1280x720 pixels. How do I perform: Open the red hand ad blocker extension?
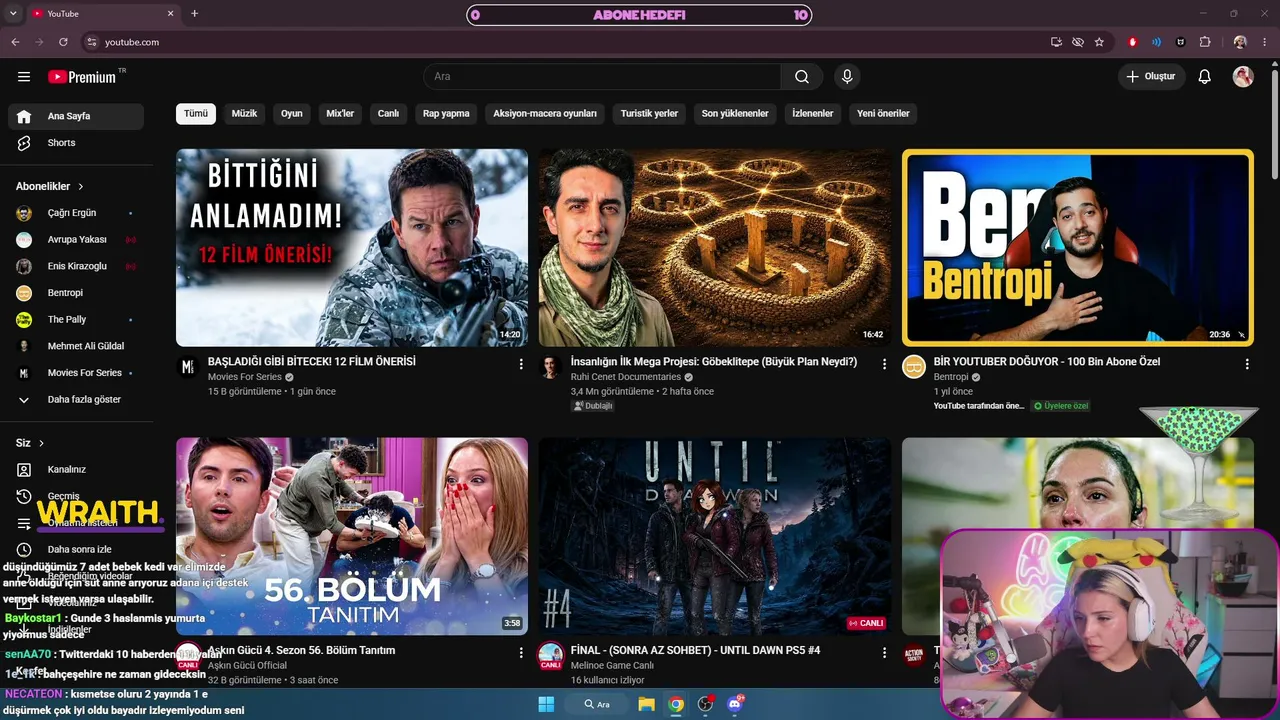1133,42
